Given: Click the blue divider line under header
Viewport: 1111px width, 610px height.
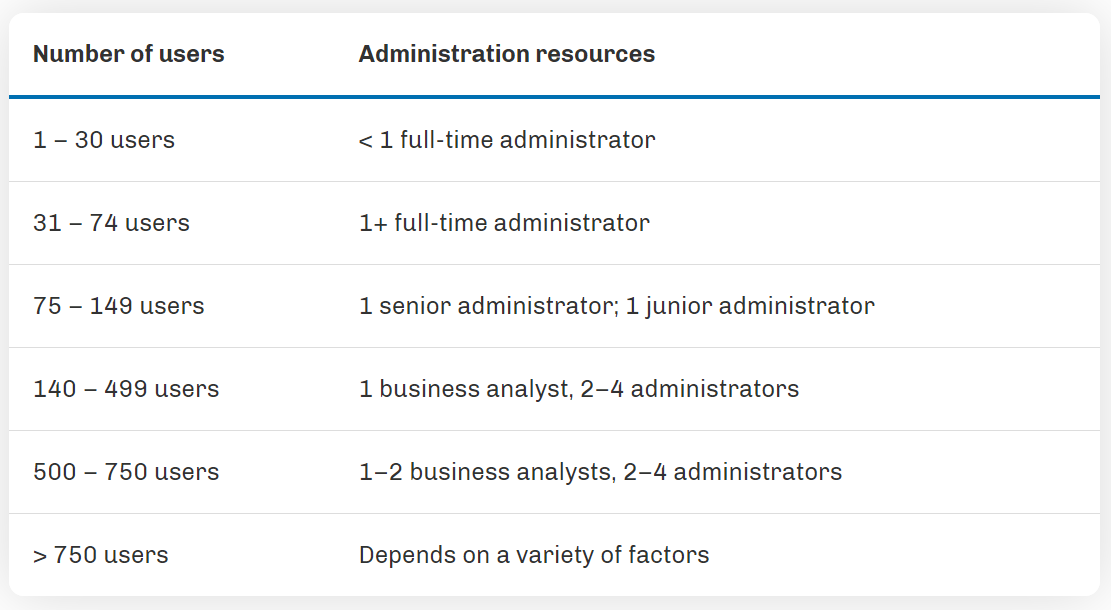Looking at the screenshot, I should (555, 97).
